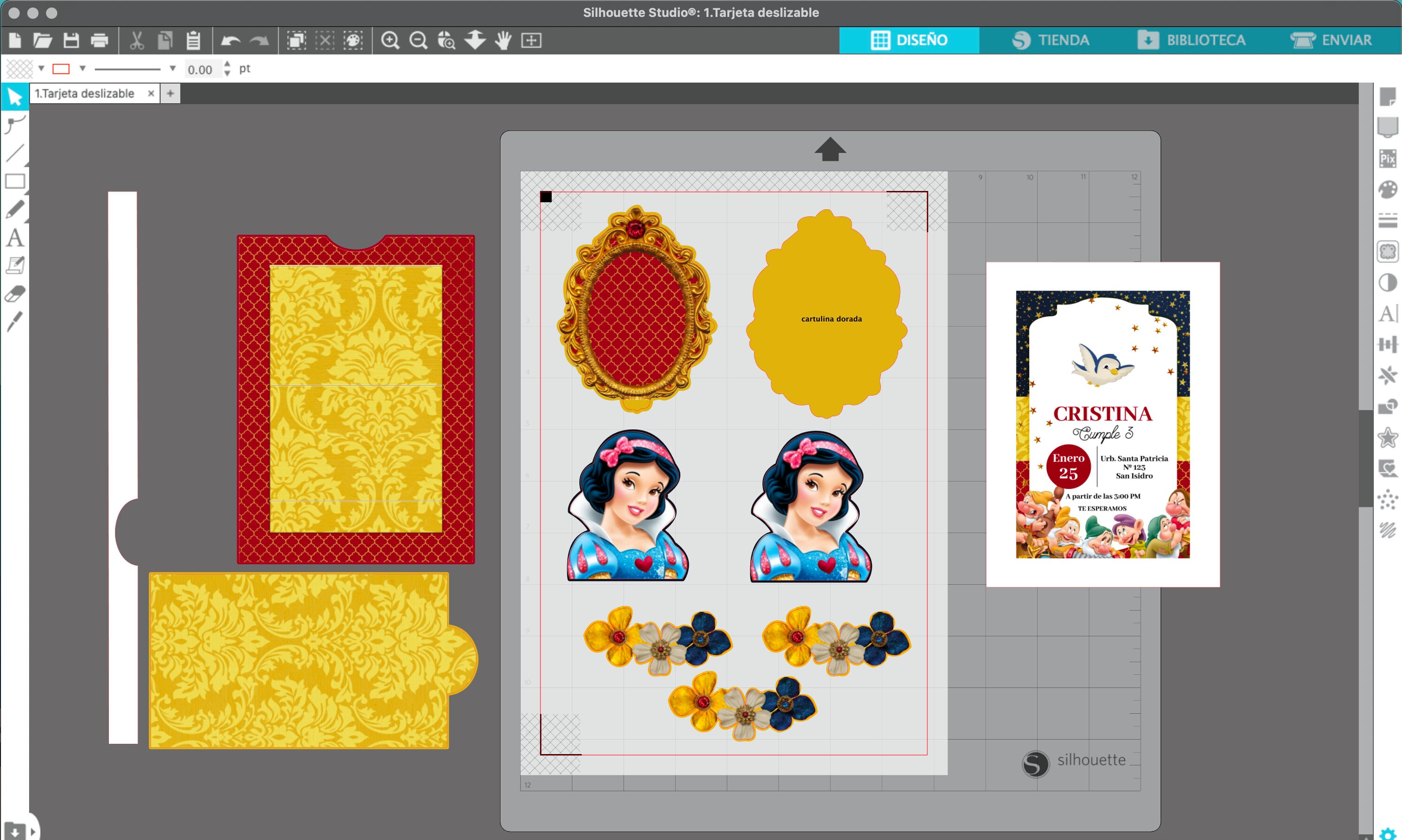Pick the Rectangle drawing tool

pyautogui.click(x=15, y=181)
